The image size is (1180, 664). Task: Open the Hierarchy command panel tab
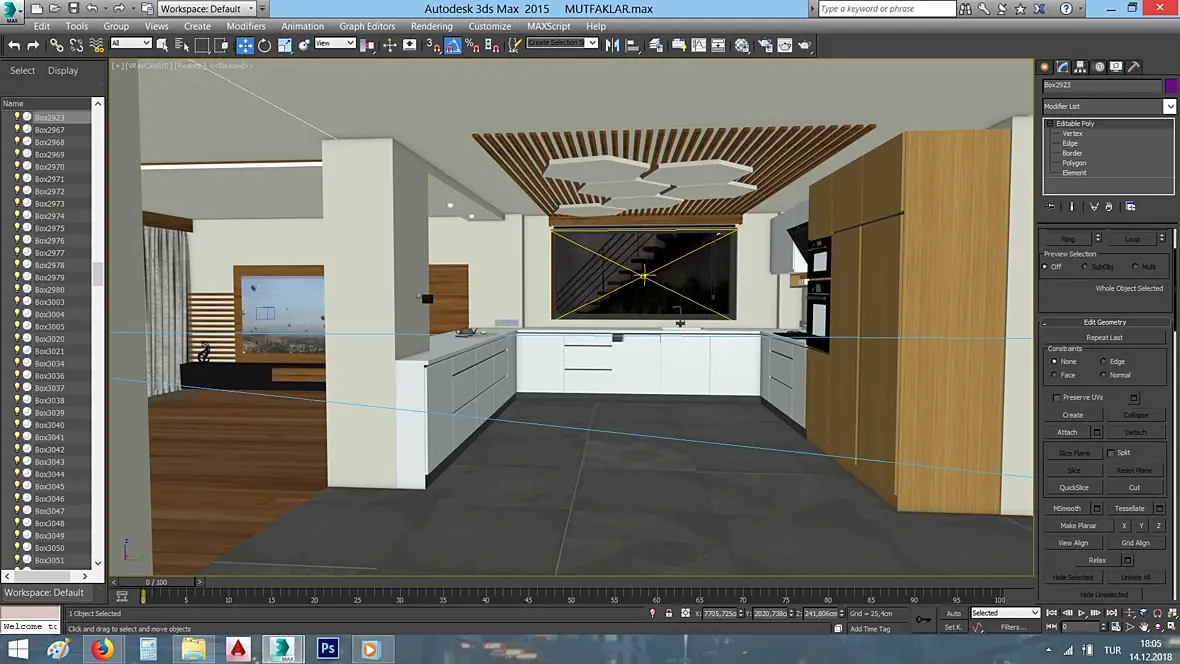[x=1081, y=67]
